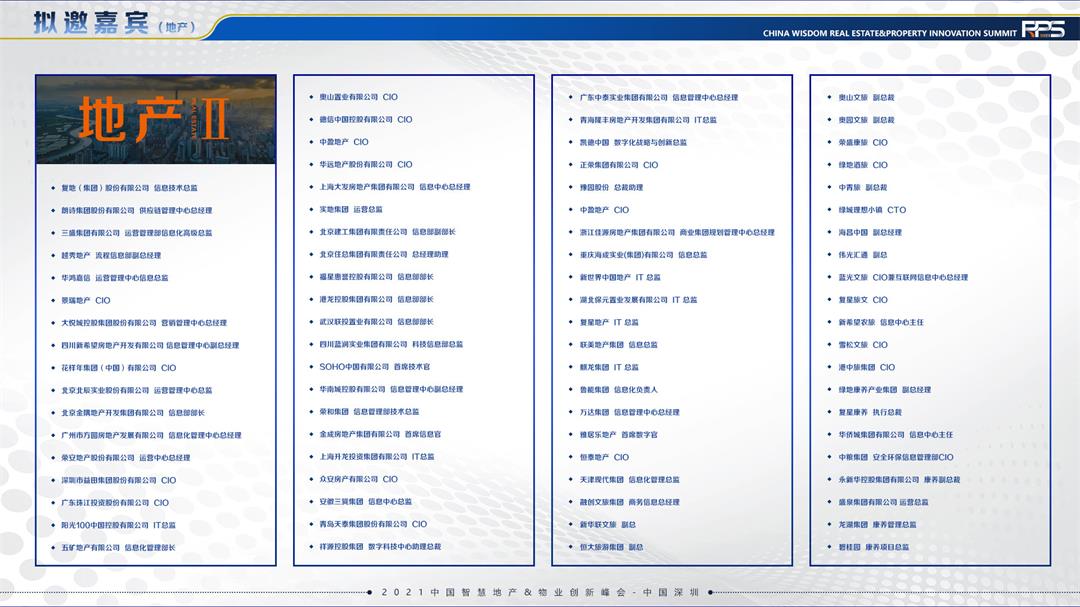Click the RPS logo in top-right corner

pyautogui.click(x=1043, y=30)
